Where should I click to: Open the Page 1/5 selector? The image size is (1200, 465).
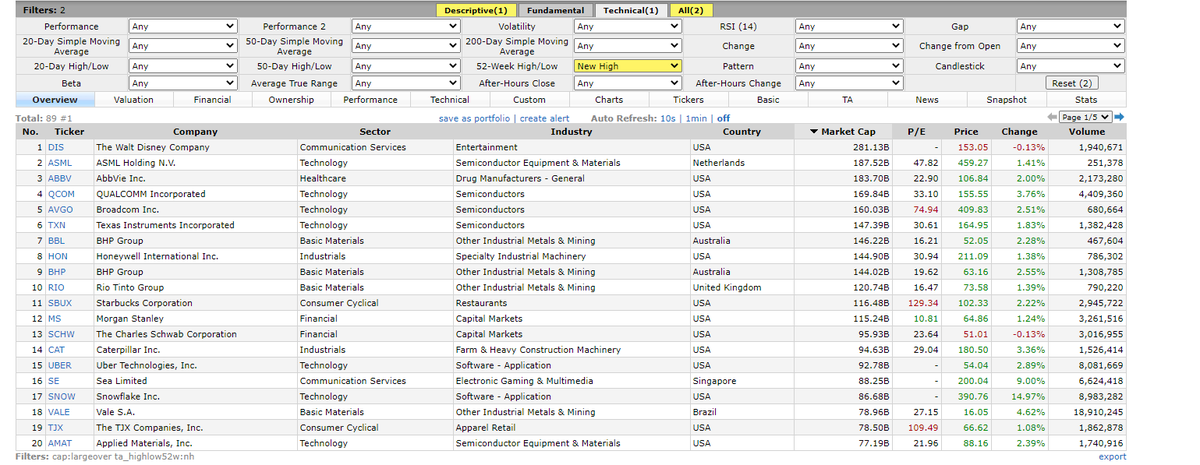click(x=1085, y=118)
